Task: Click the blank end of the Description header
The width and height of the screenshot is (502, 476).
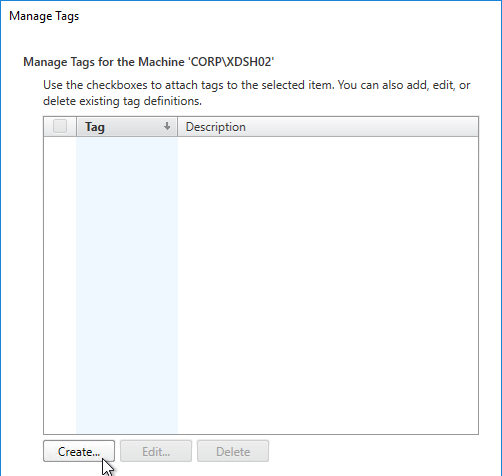Action: (362, 126)
